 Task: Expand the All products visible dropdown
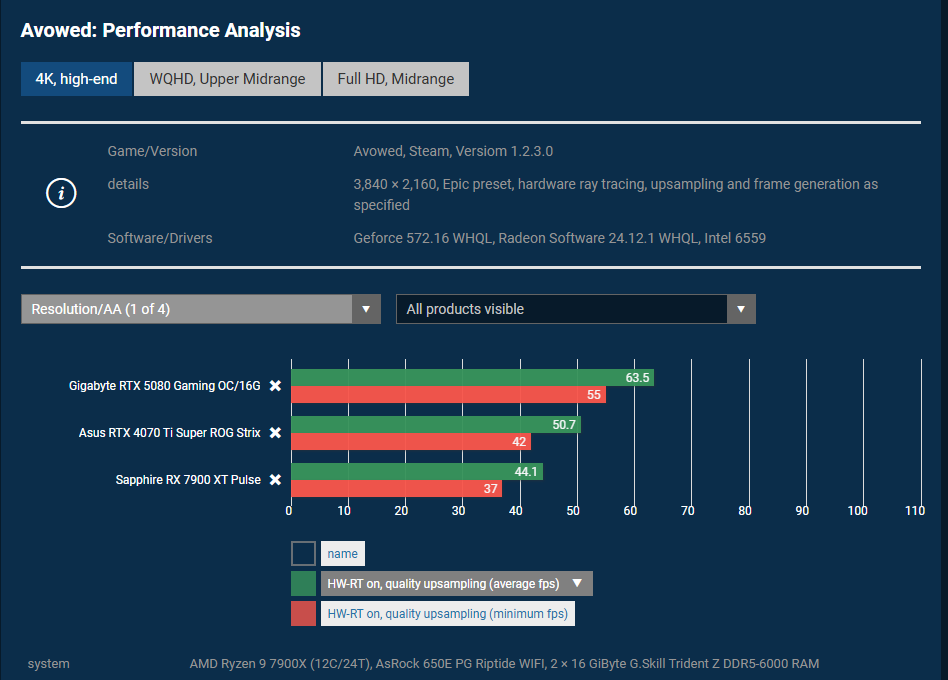tap(576, 309)
